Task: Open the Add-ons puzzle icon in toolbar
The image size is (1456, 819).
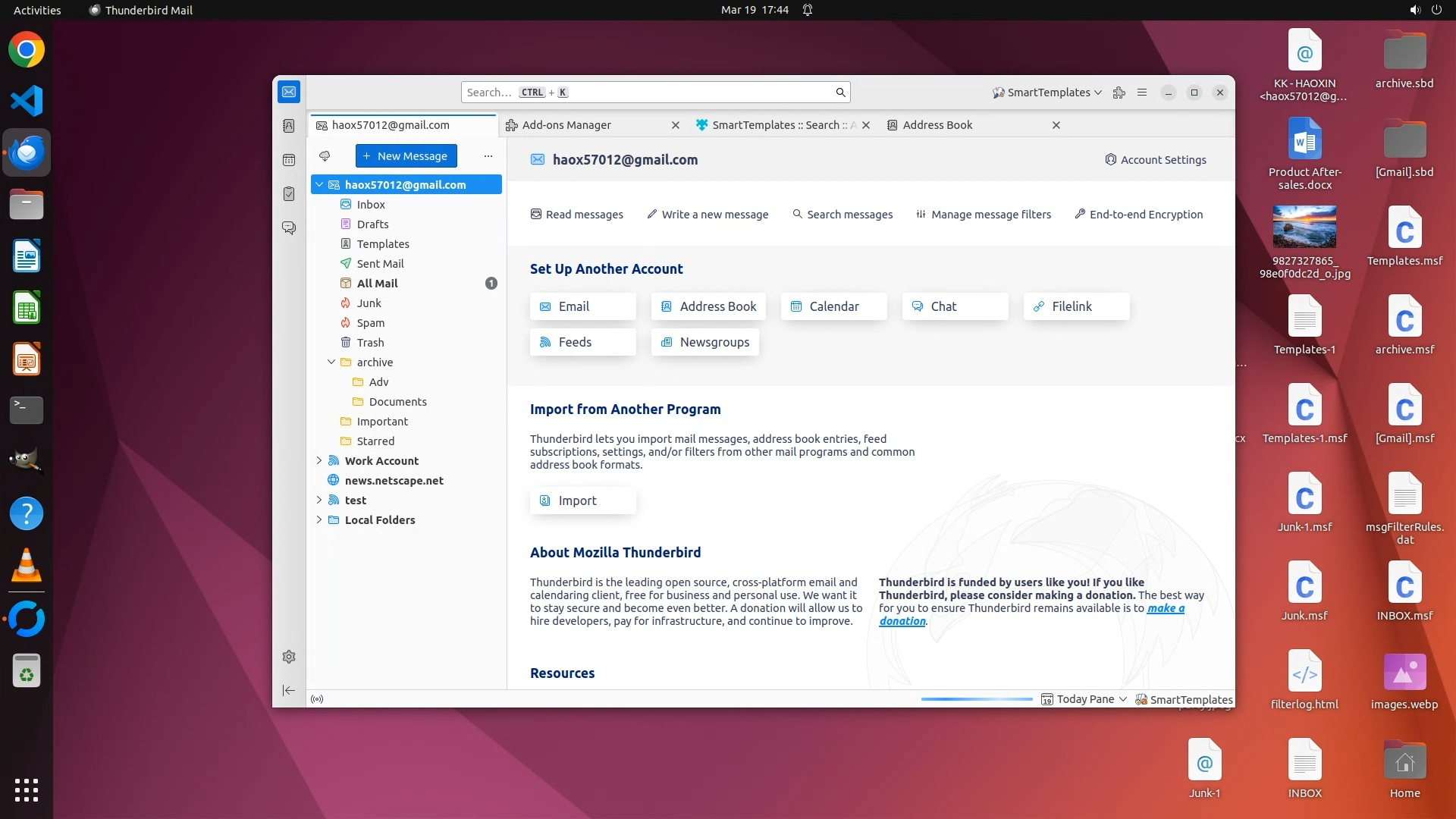Action: click(1119, 93)
